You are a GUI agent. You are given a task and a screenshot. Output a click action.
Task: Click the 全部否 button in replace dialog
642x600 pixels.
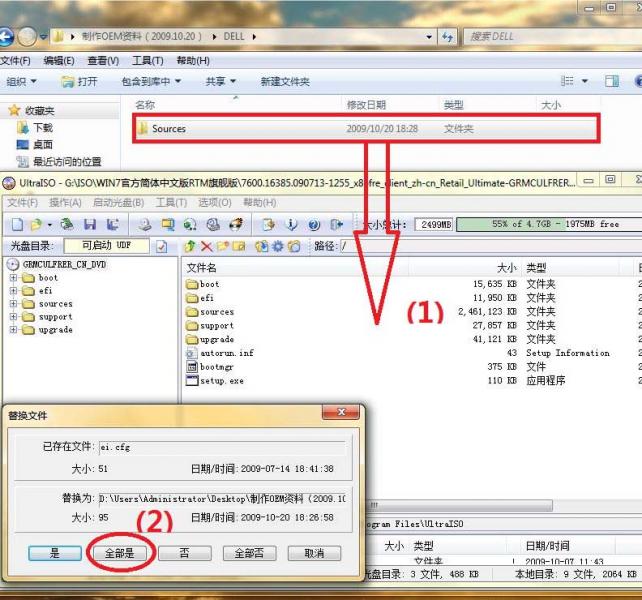pos(249,553)
